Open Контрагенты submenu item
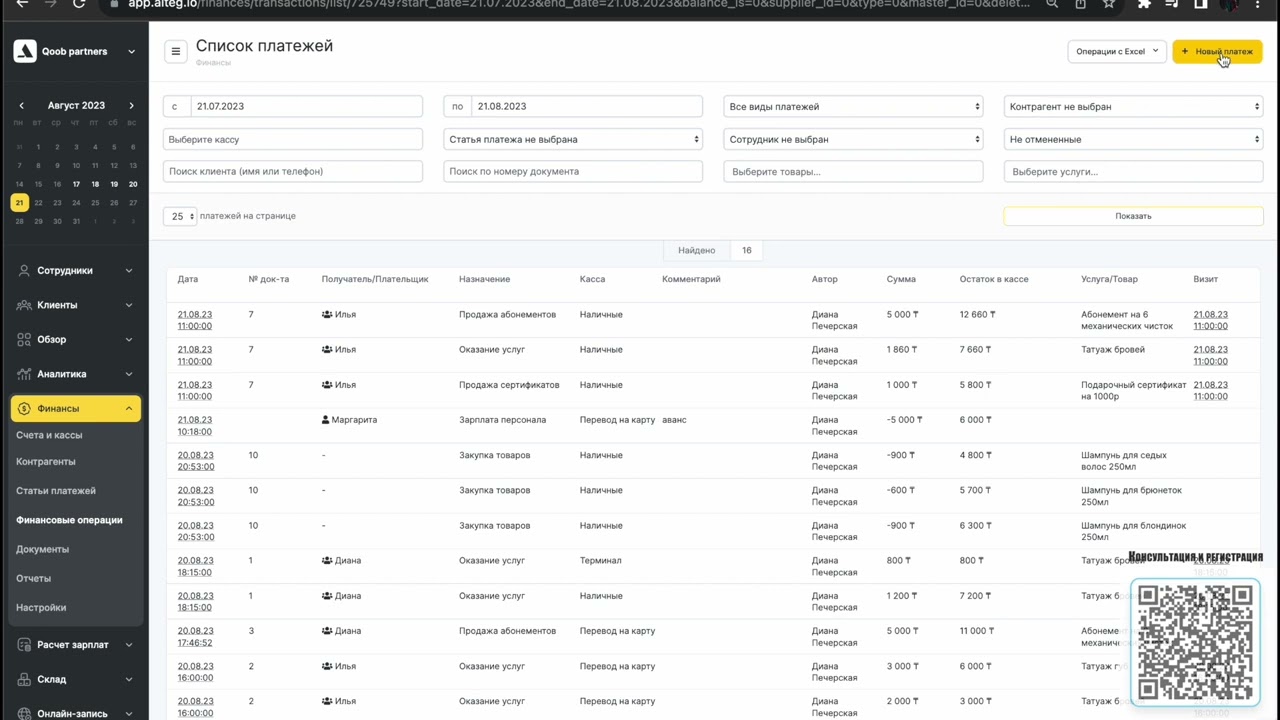The image size is (1280, 720). pos(46,462)
